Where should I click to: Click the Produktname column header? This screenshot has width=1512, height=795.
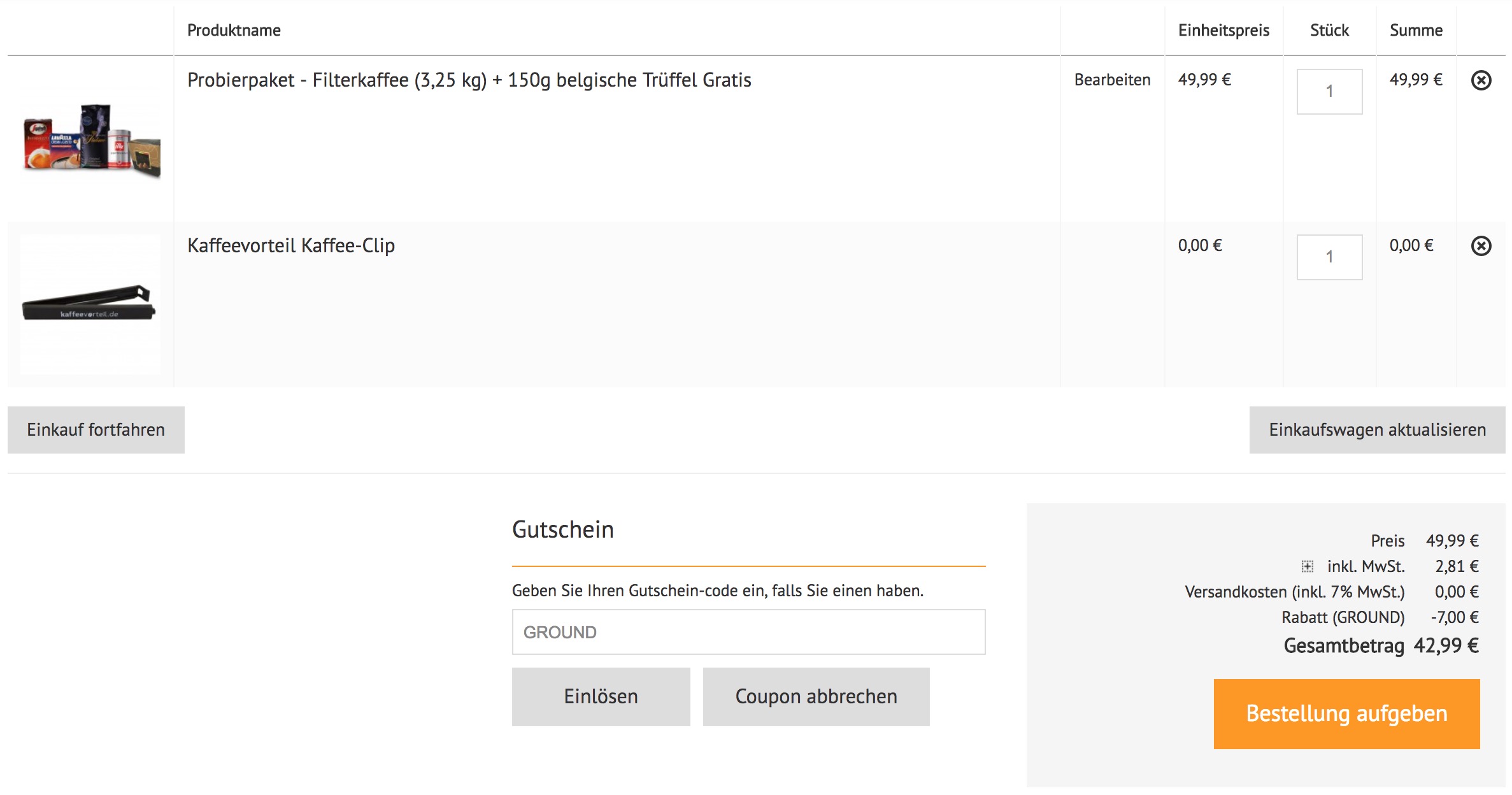[x=234, y=31]
